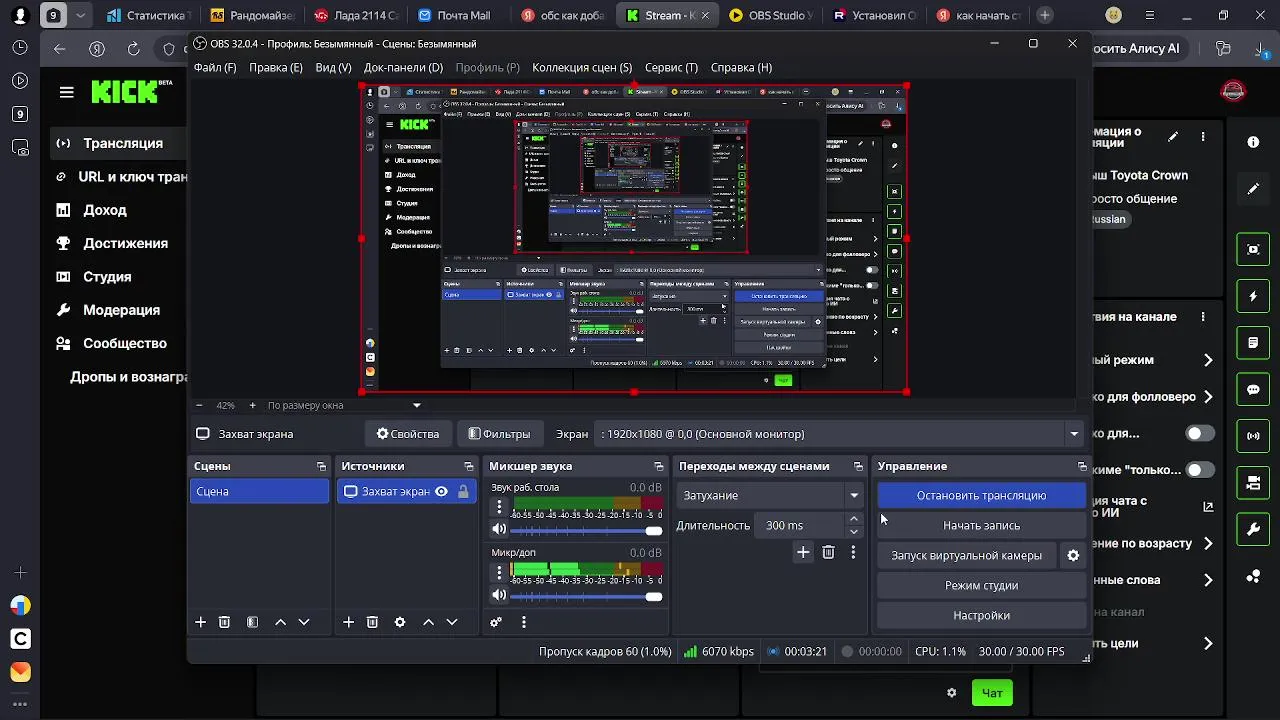Screen dimensions: 1280x720
Task: Move scene down with arrow in Scenes panel
Action: (x=304, y=622)
